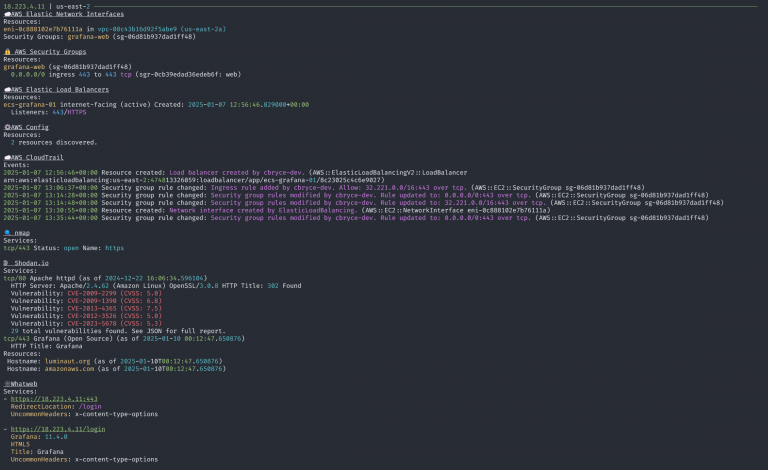Viewport: 768px width, 470px height.
Task: Click the Shodan.io heading text
Action: point(31,263)
